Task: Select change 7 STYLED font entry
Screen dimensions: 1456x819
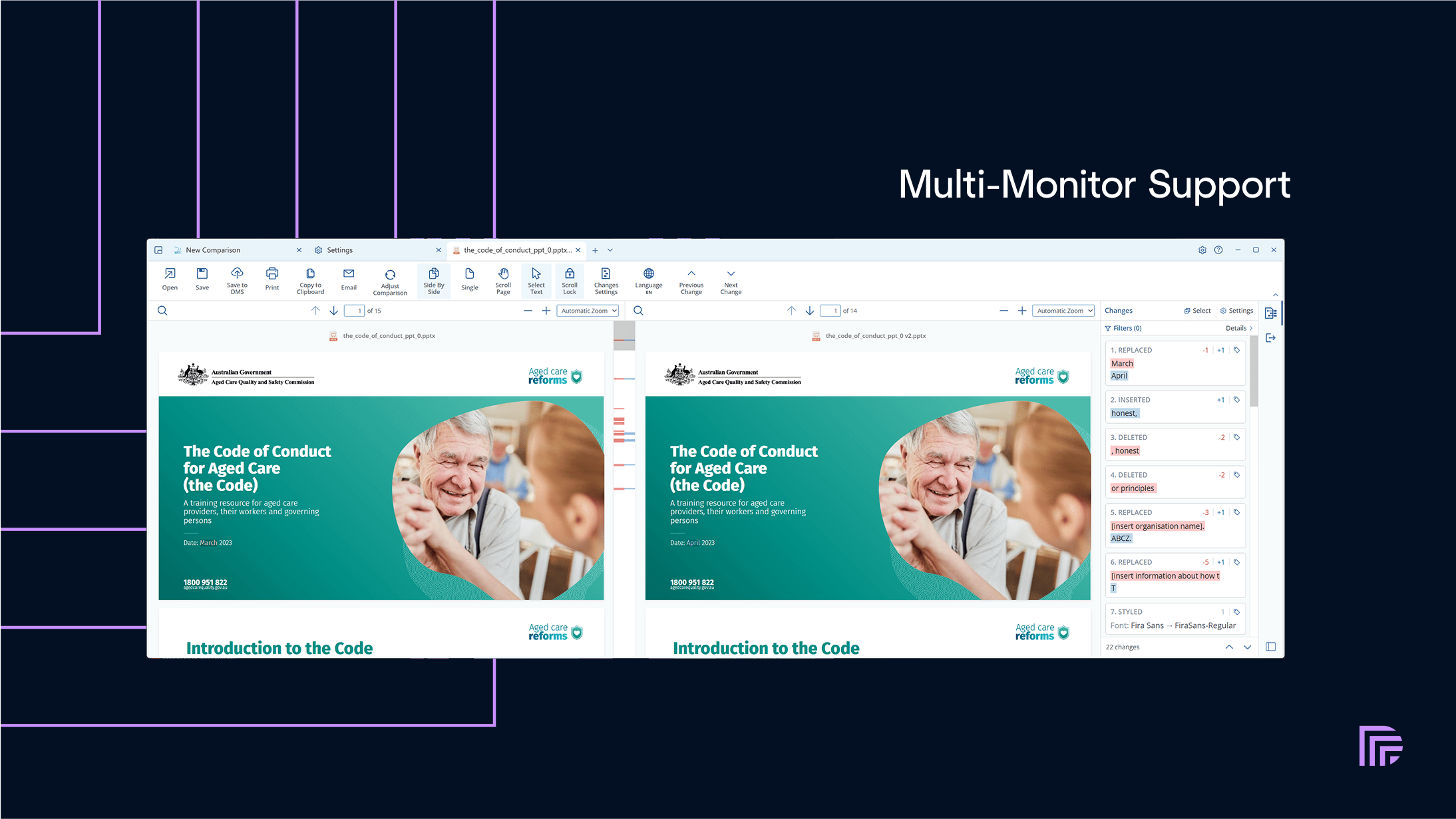Action: click(x=1175, y=619)
